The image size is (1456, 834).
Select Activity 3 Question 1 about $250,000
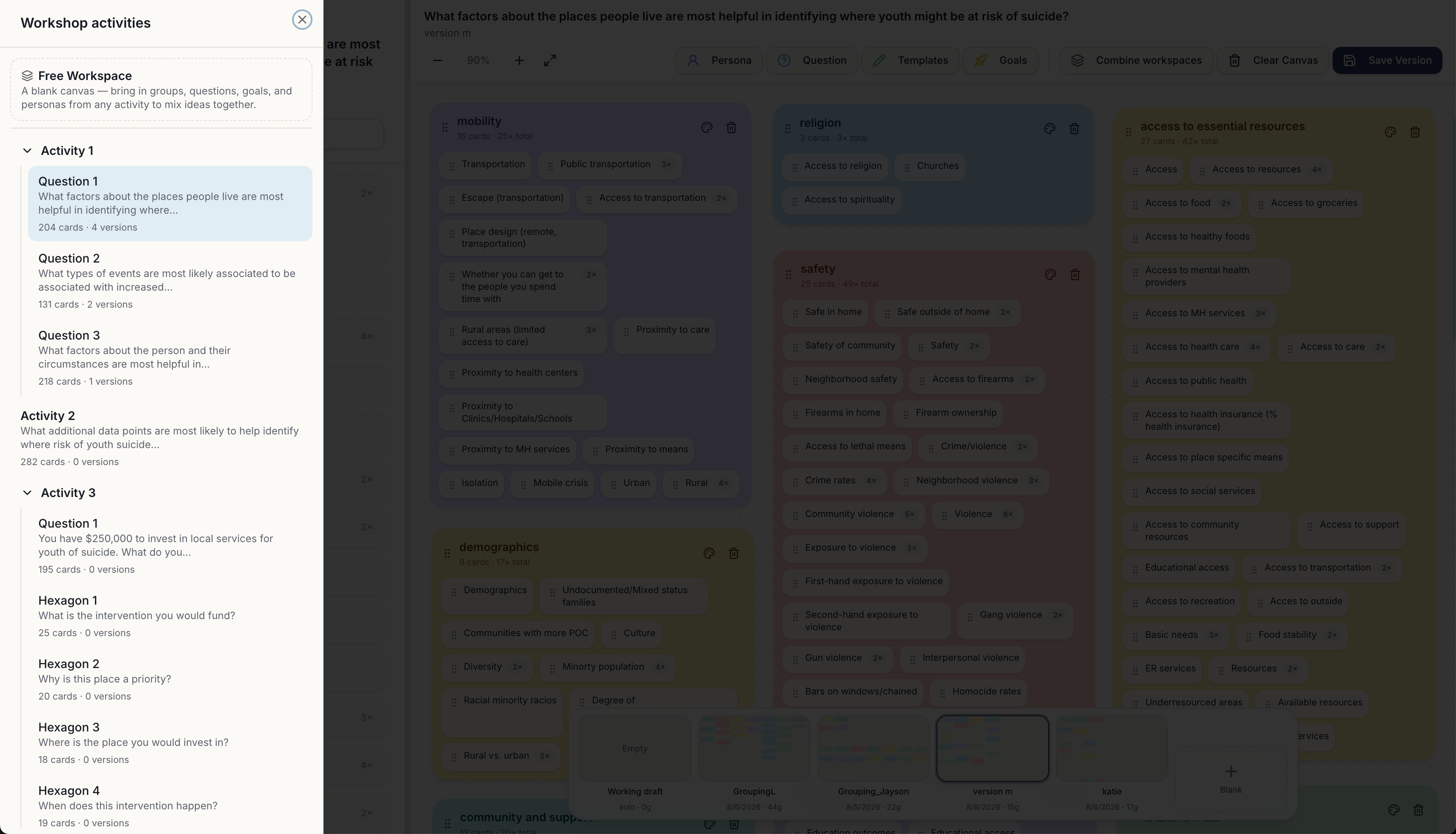[170, 546]
